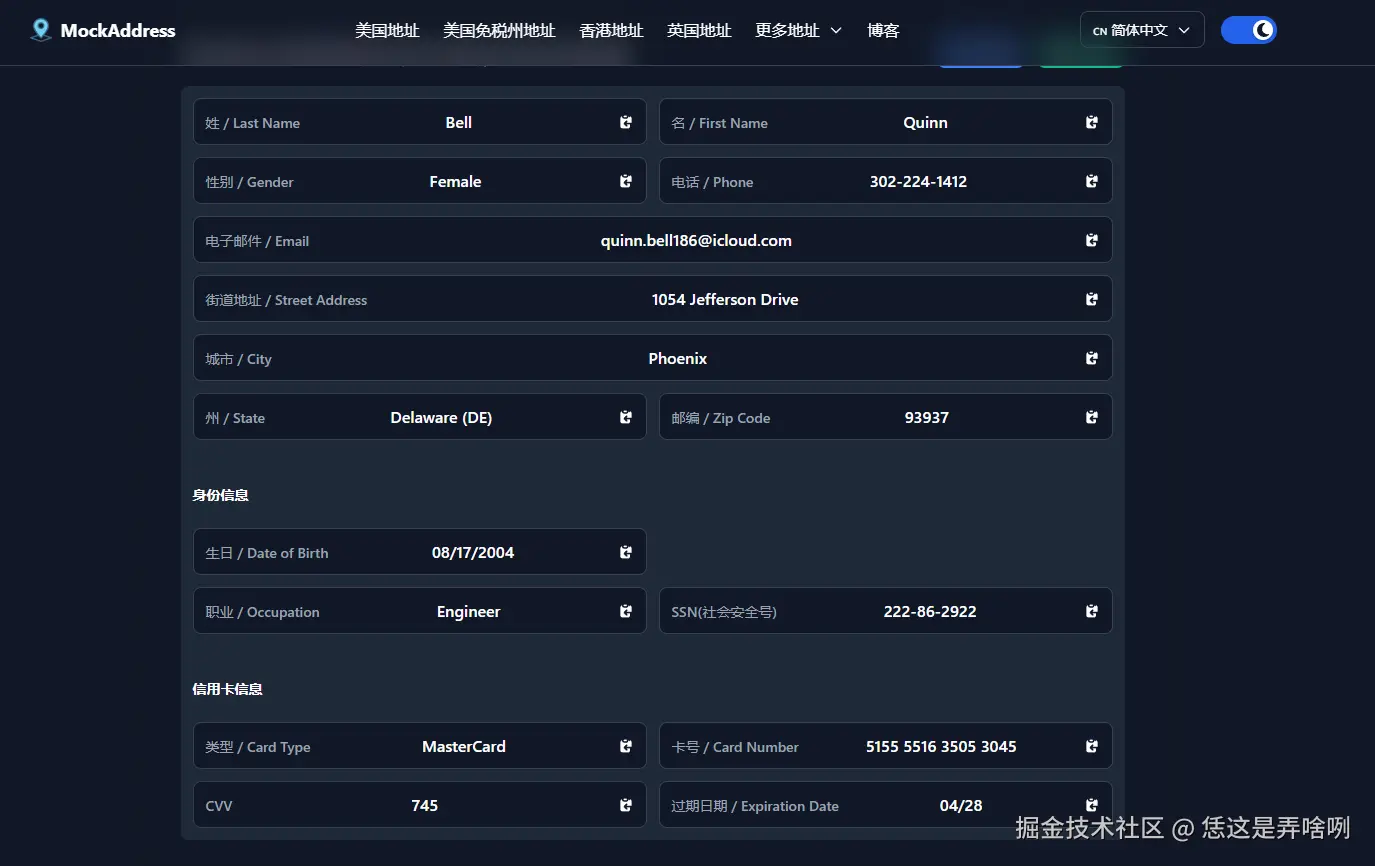Click the MasterCard type value

[464, 747]
